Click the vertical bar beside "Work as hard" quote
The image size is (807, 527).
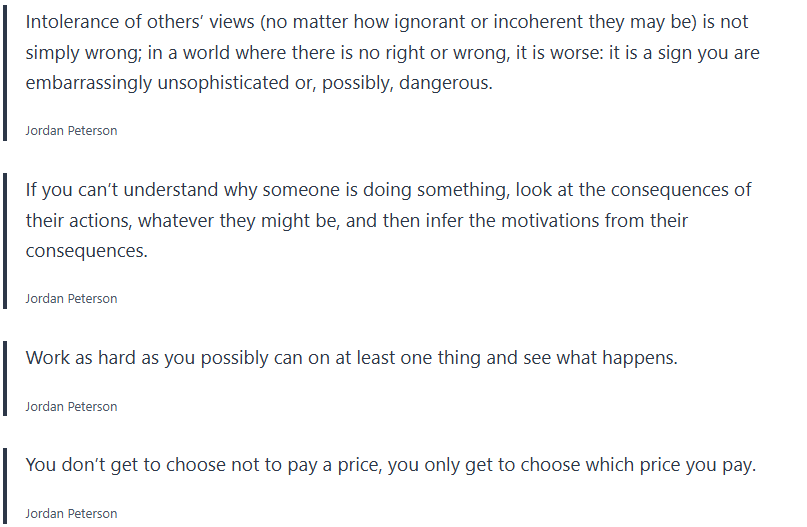click(5, 379)
